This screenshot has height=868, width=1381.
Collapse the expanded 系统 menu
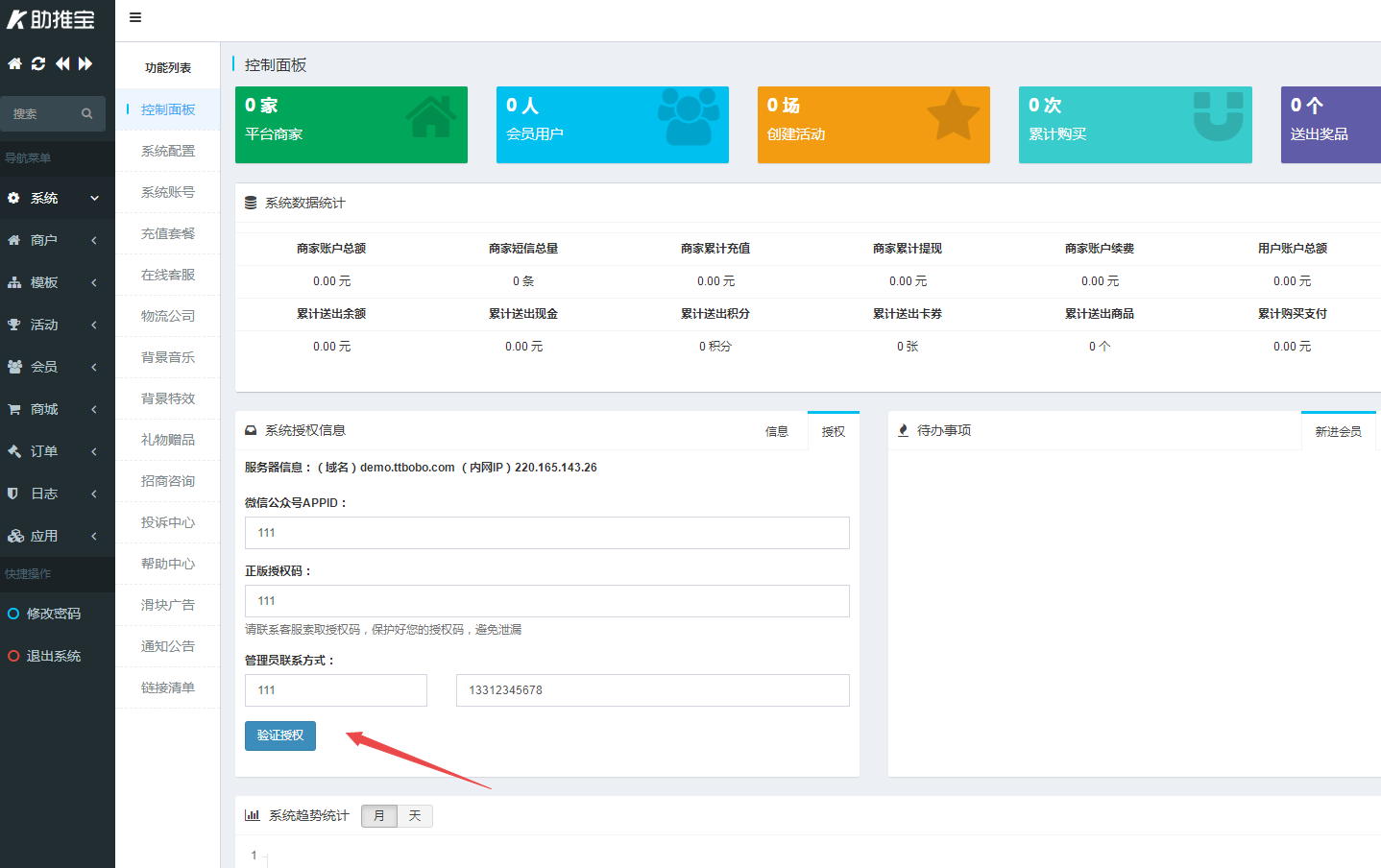click(x=43, y=198)
